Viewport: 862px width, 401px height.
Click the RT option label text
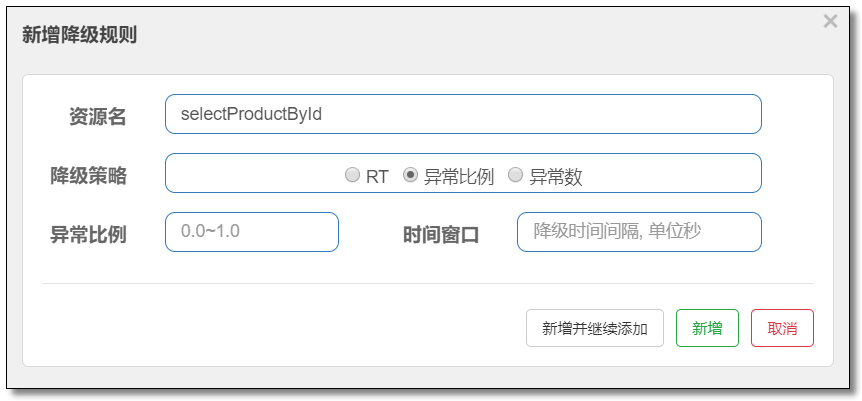(x=377, y=177)
